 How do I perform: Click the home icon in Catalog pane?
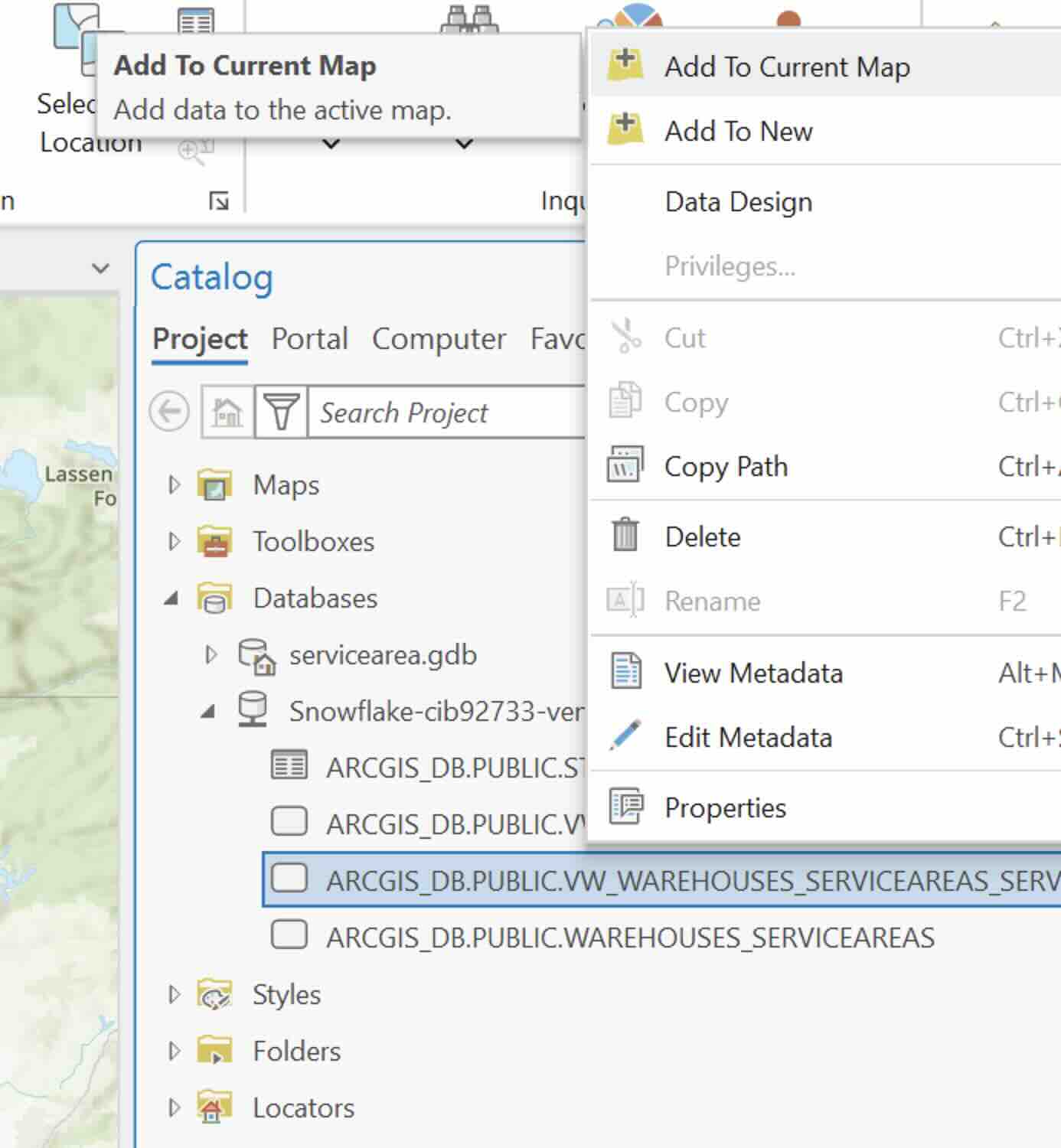pos(227,413)
